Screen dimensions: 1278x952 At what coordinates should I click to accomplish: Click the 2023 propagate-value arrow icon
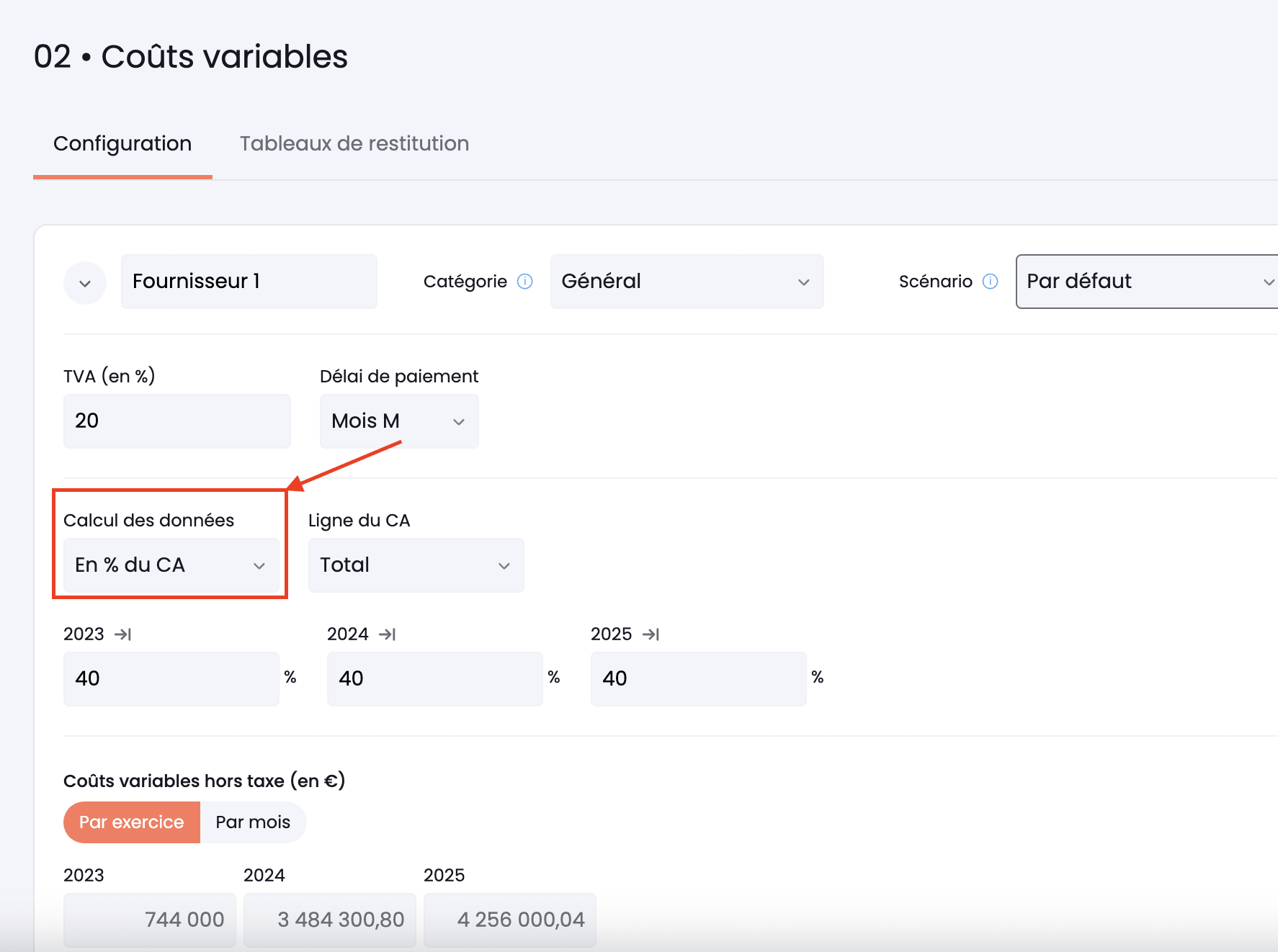(123, 634)
